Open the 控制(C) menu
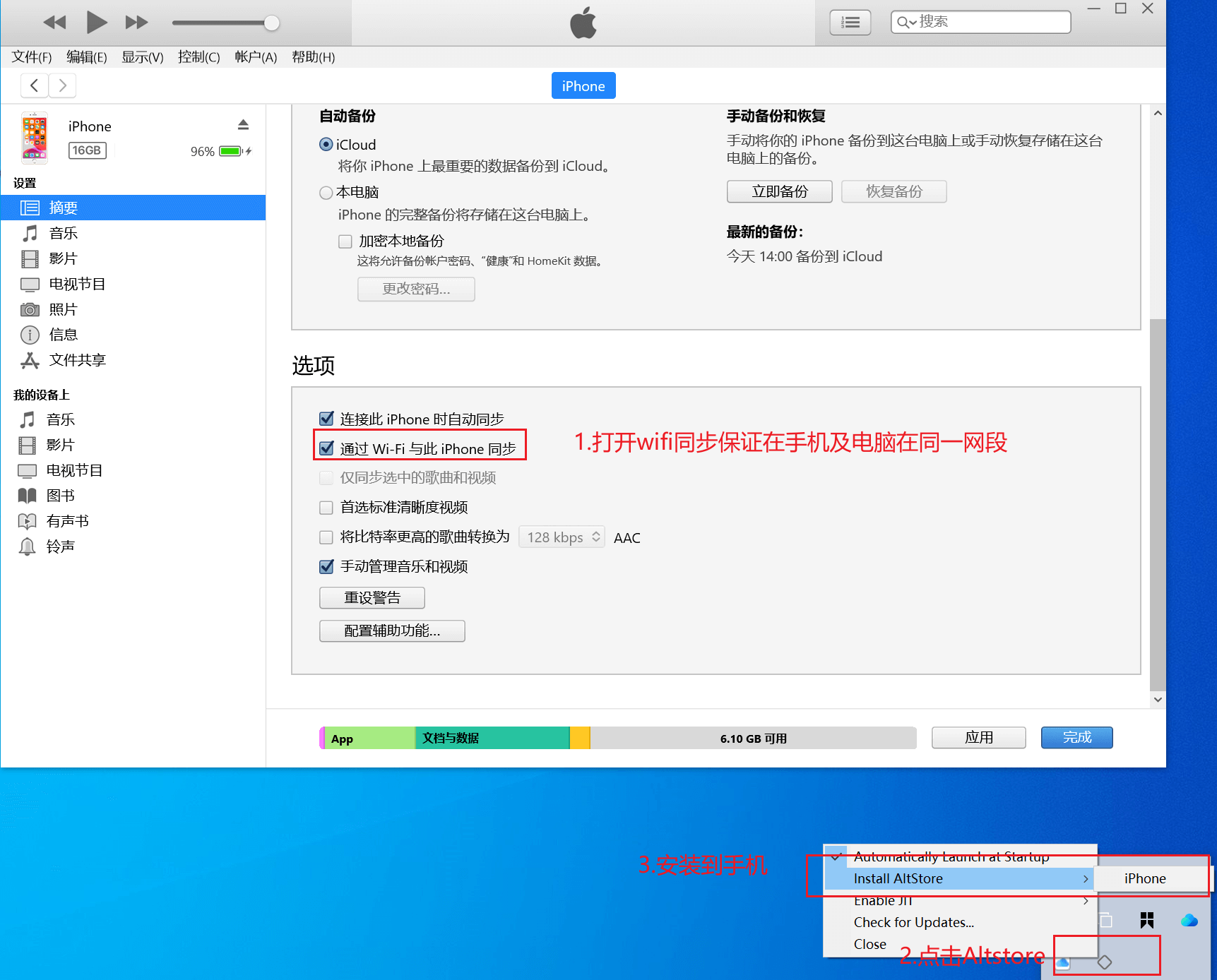Viewport: 1217px width, 980px height. click(199, 57)
